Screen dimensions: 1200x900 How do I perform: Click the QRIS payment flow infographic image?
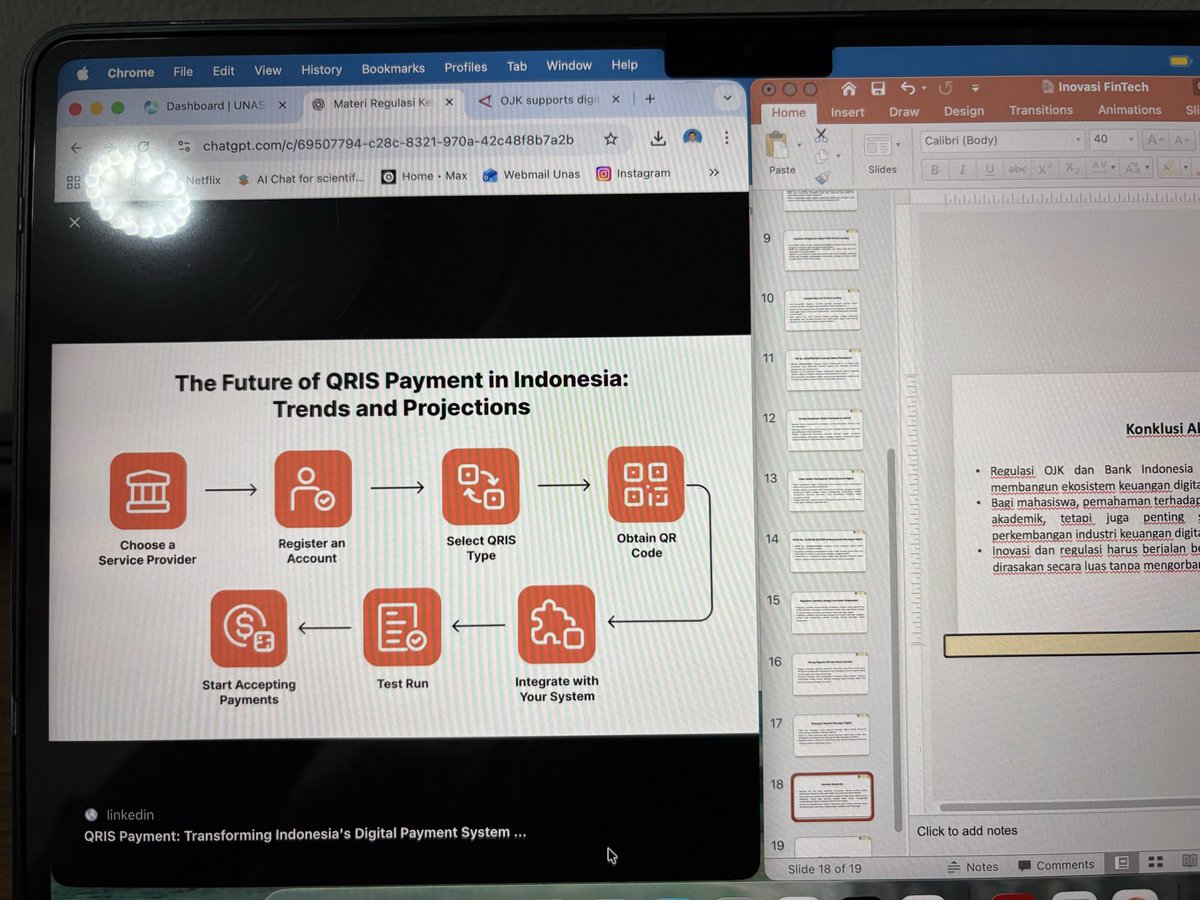point(402,538)
